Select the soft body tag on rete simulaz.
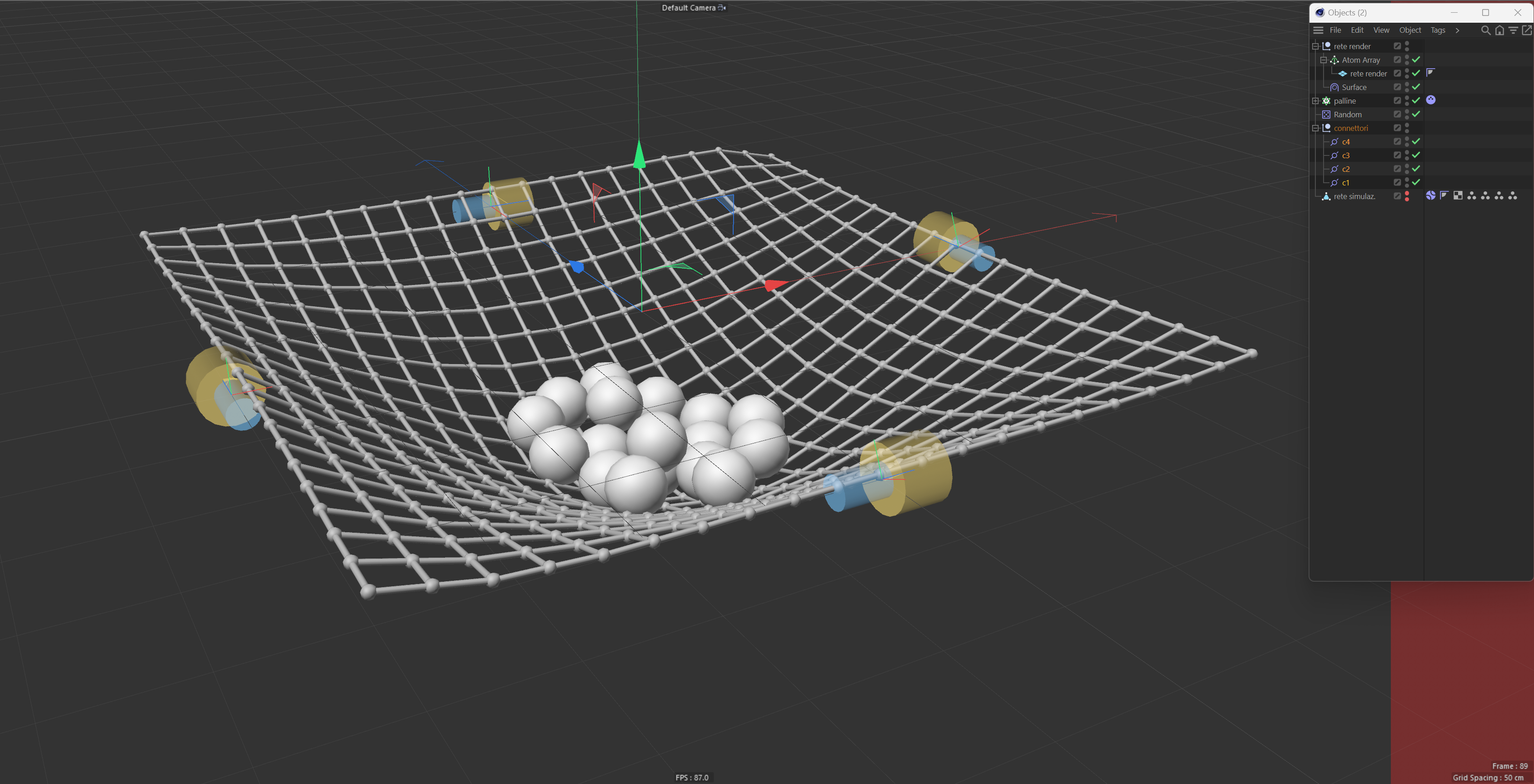 coord(1430,196)
